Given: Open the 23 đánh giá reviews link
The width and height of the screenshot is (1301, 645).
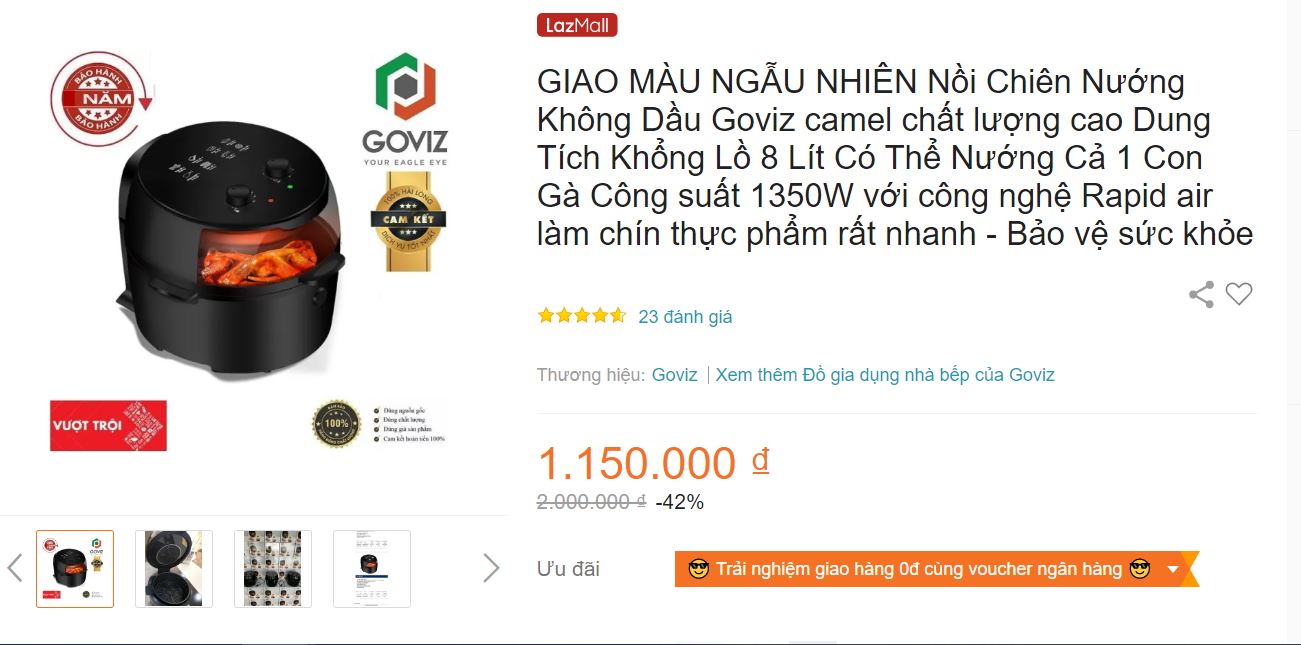Looking at the screenshot, I should (685, 317).
